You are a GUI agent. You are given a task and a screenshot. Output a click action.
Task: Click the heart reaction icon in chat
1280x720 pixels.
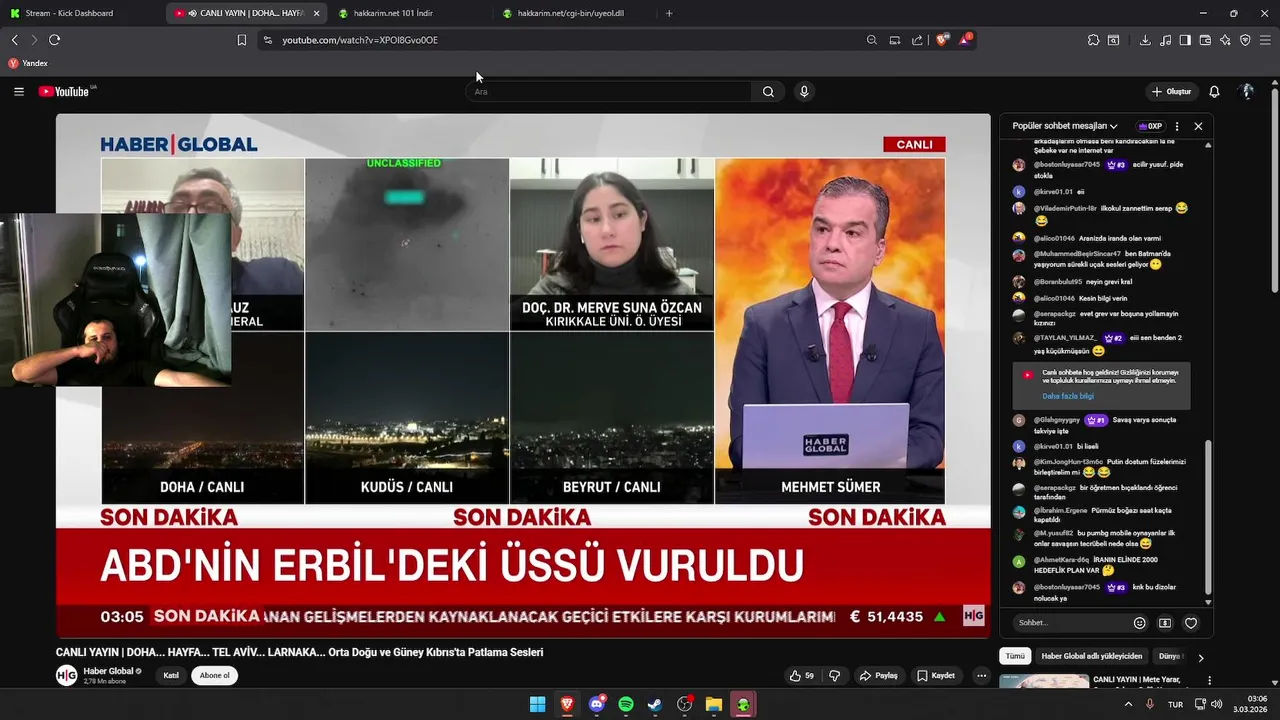tap(1191, 623)
